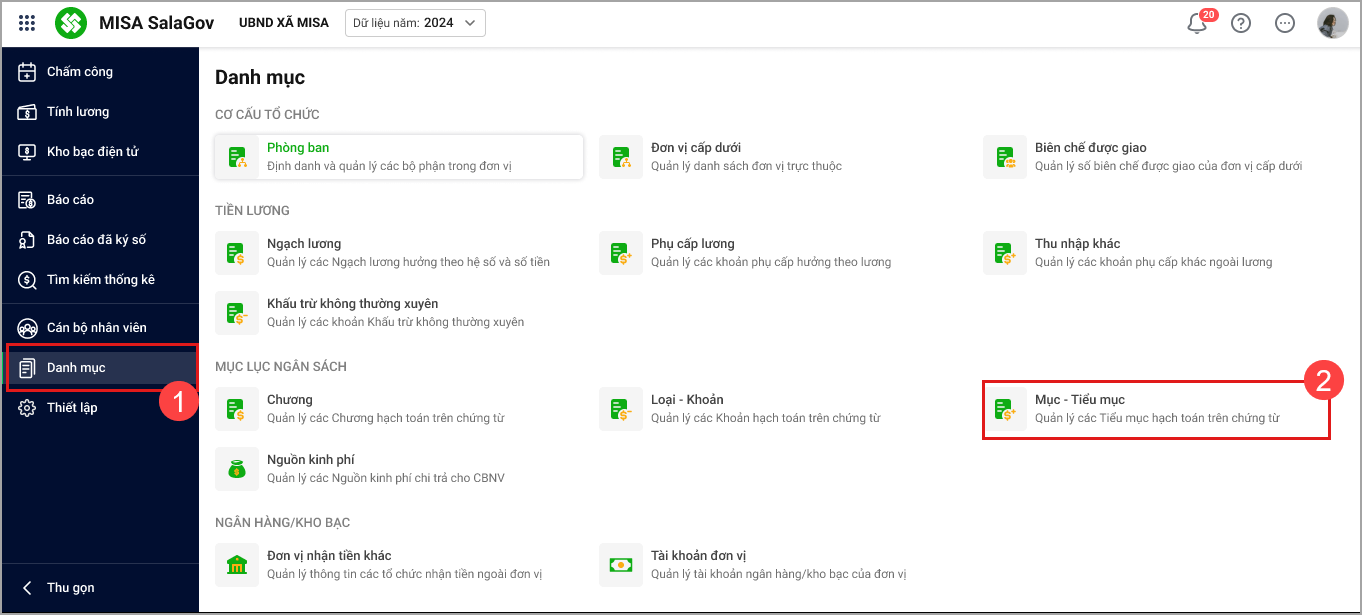Click the Đơn vị nhận tiền khác bank icon

[x=236, y=564]
